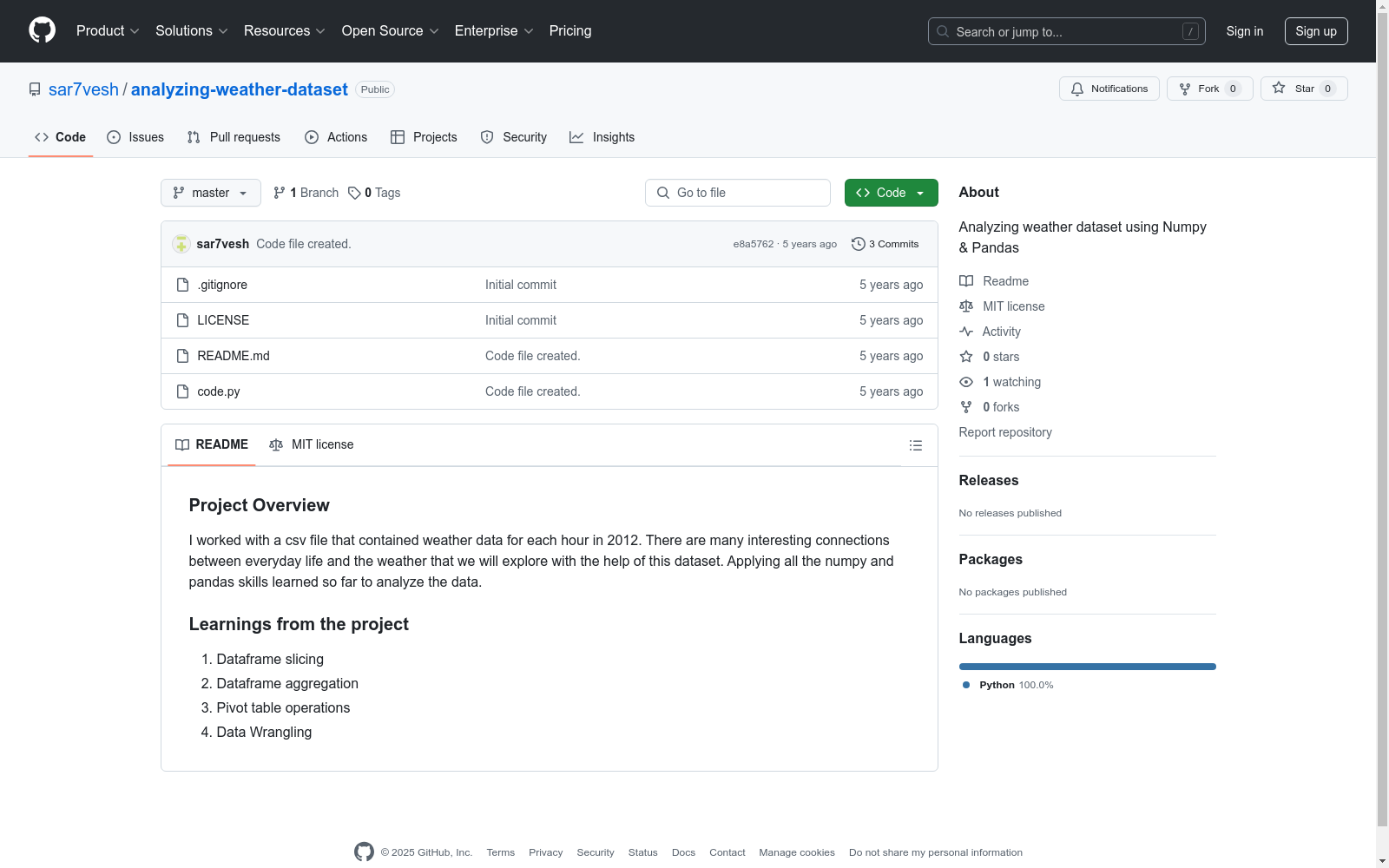Open the Terms link in the footer
The image size is (1389, 868).
(501, 852)
